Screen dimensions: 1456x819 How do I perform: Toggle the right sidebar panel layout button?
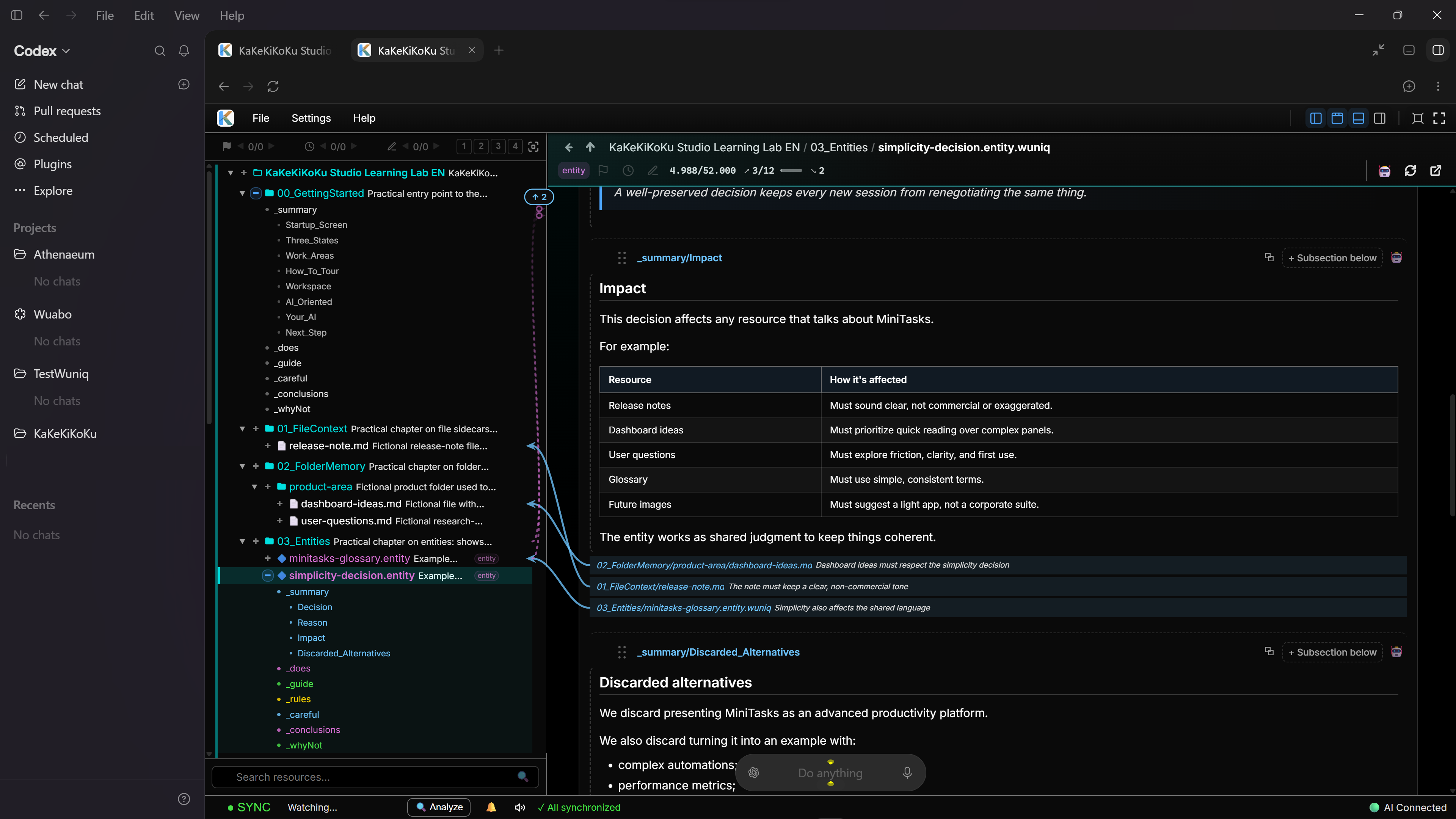(1380, 118)
